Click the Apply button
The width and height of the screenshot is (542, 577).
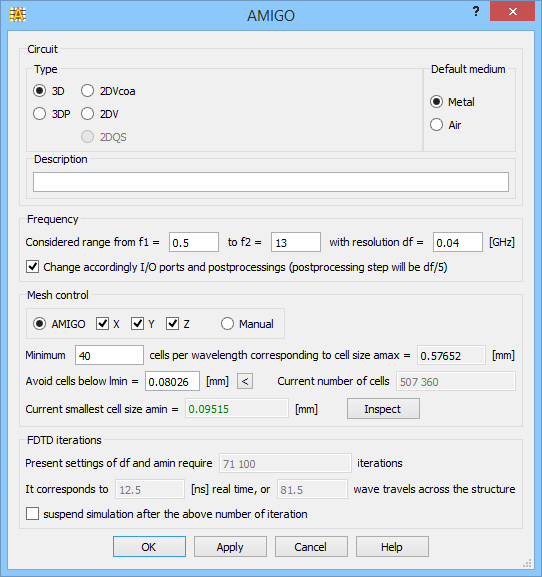pos(230,547)
